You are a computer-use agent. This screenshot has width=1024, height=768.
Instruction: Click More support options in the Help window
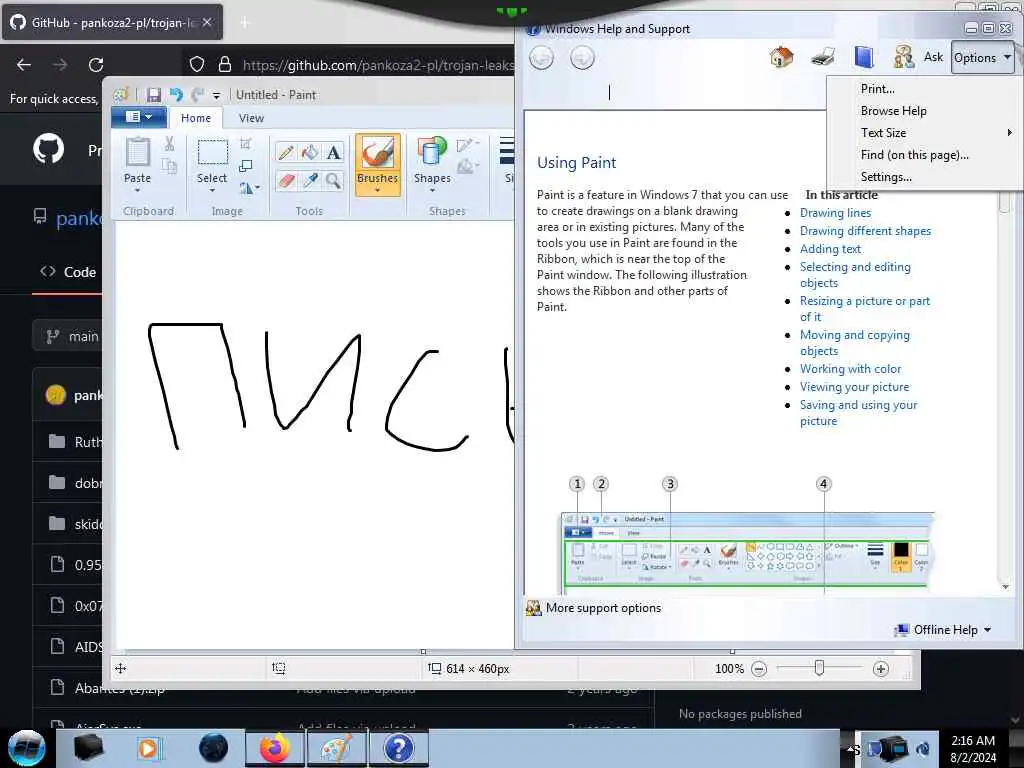click(x=603, y=608)
